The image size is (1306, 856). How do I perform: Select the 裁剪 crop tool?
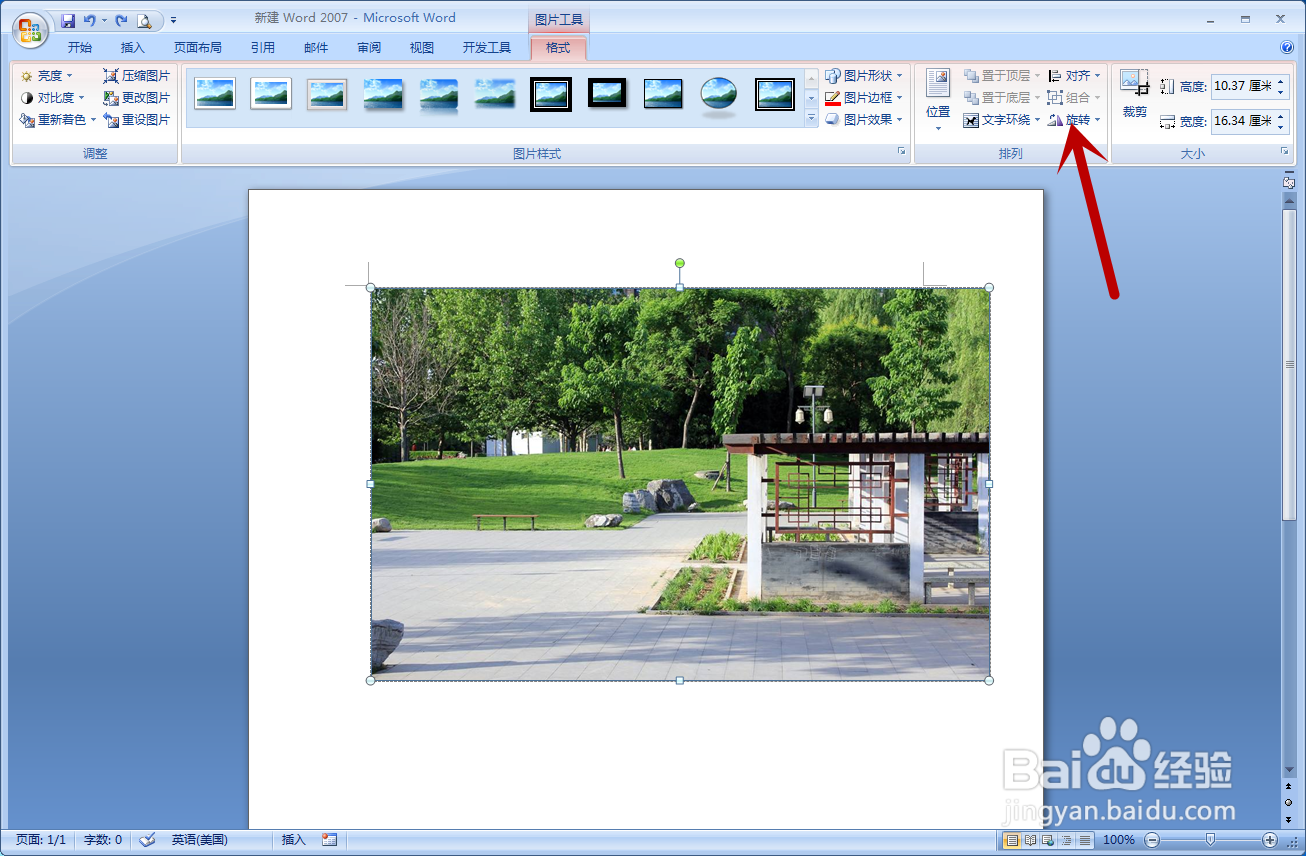[x=1134, y=94]
